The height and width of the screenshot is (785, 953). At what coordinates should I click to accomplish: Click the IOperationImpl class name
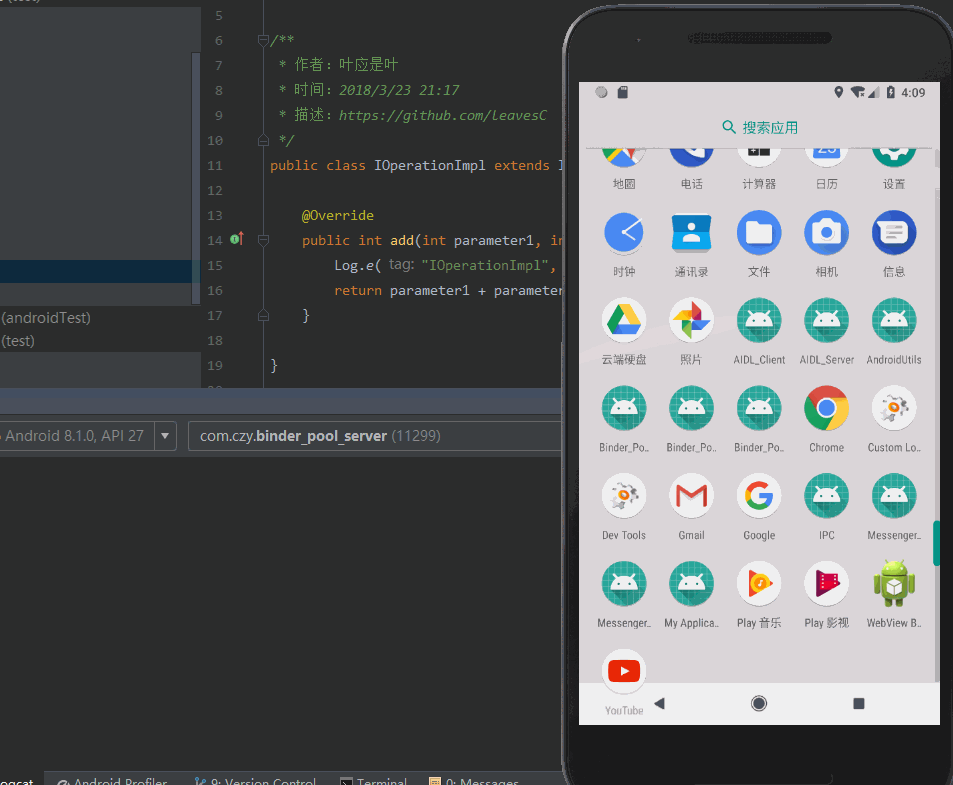pos(430,165)
